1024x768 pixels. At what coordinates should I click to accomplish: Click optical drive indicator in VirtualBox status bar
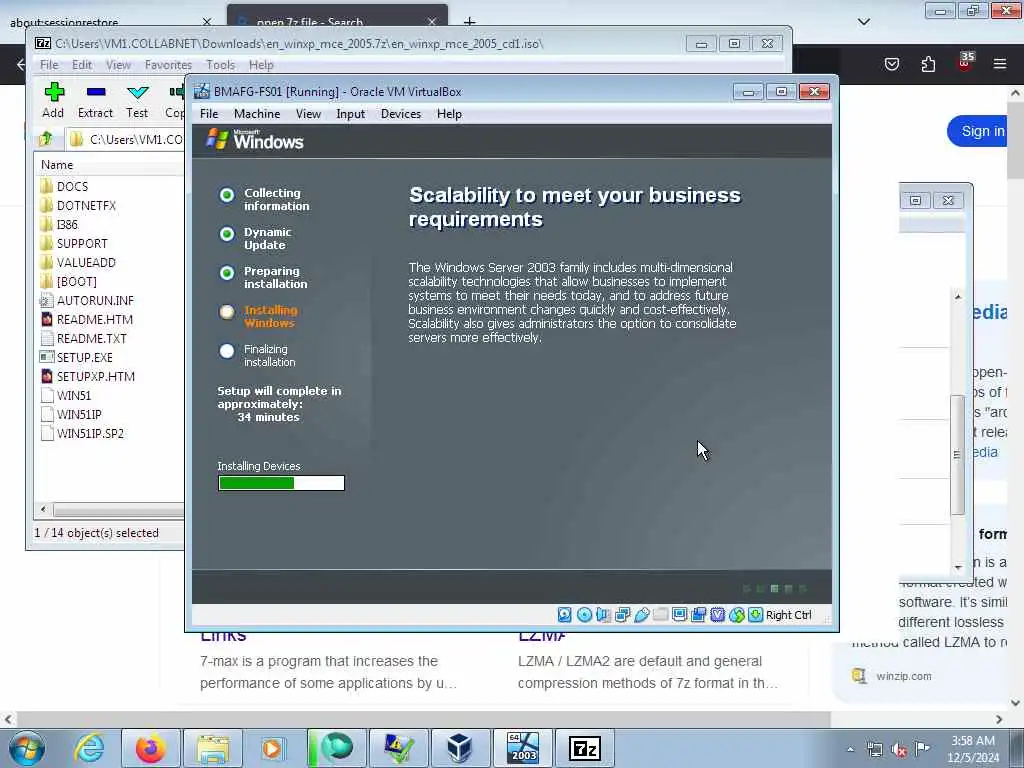coord(584,615)
